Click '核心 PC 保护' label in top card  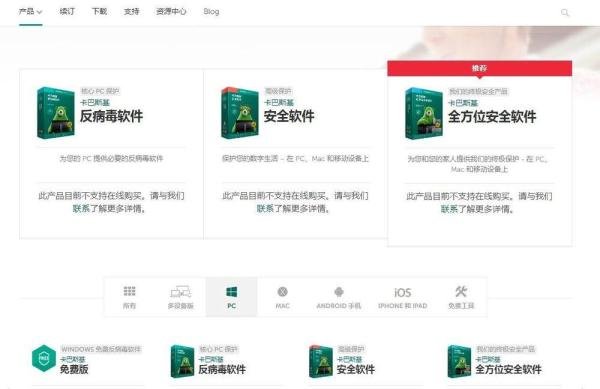(100, 91)
